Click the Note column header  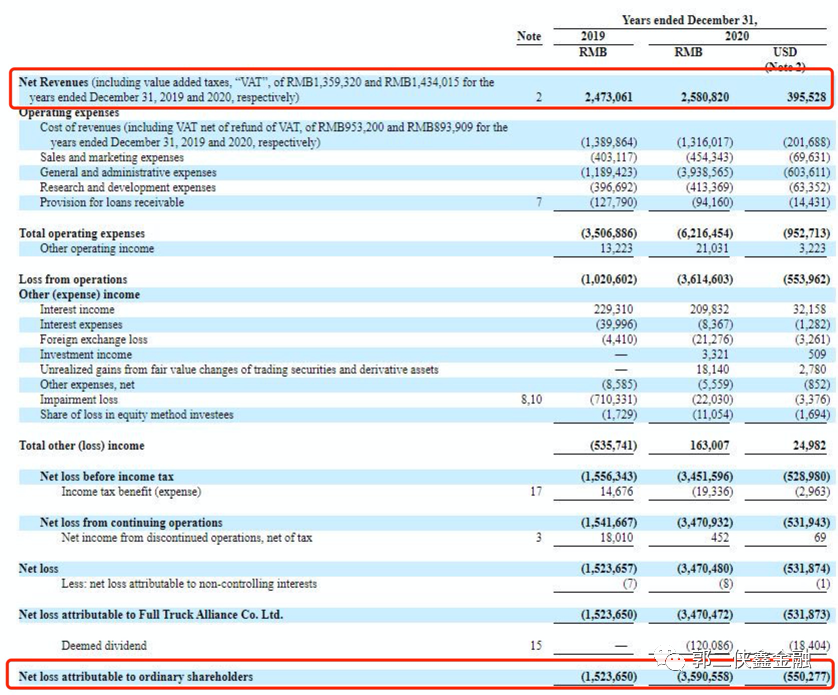pyautogui.click(x=529, y=36)
